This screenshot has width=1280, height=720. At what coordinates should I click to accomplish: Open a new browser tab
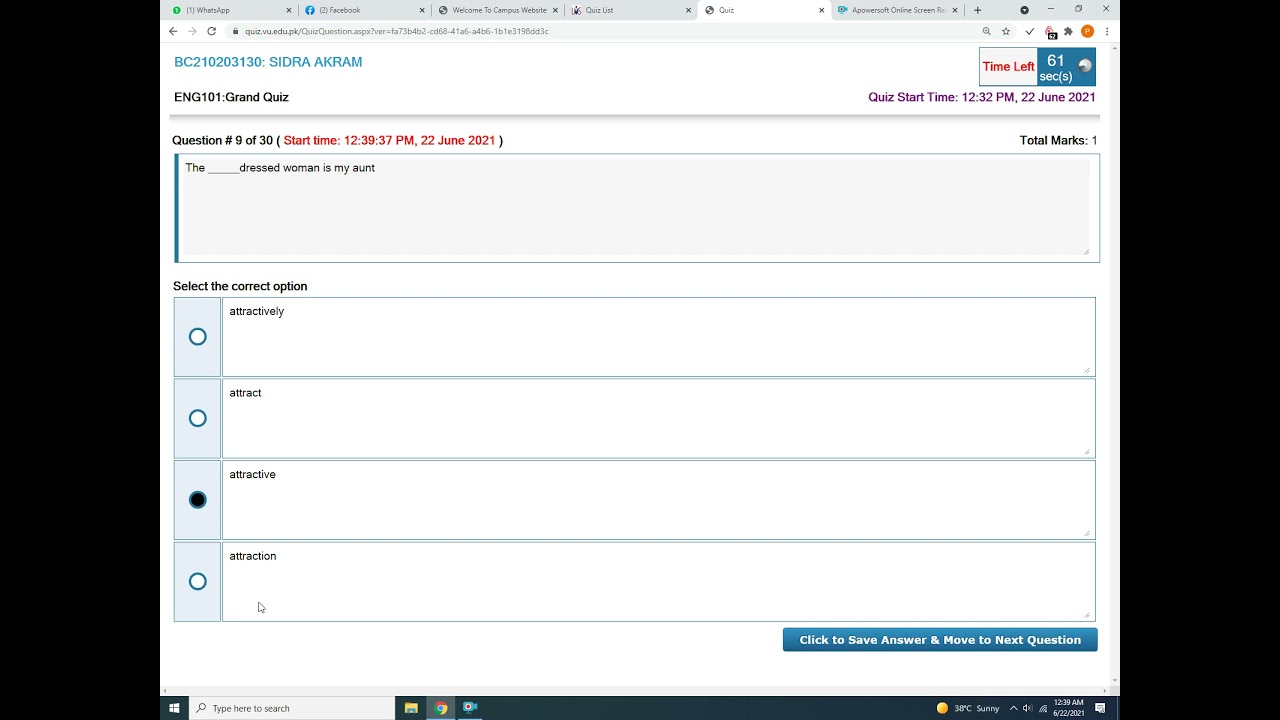(978, 10)
